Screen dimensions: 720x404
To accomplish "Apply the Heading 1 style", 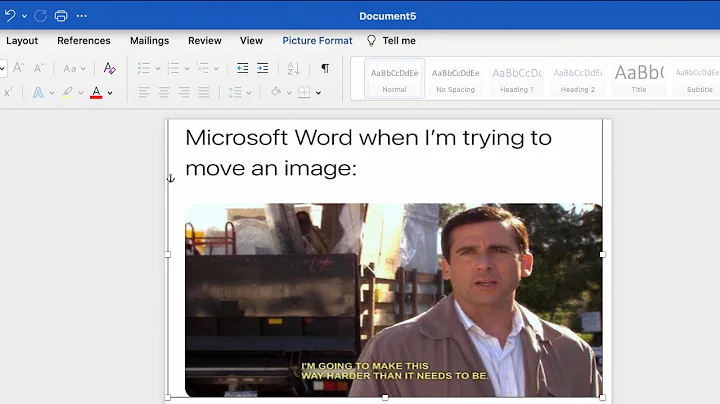I will pyautogui.click(x=517, y=79).
